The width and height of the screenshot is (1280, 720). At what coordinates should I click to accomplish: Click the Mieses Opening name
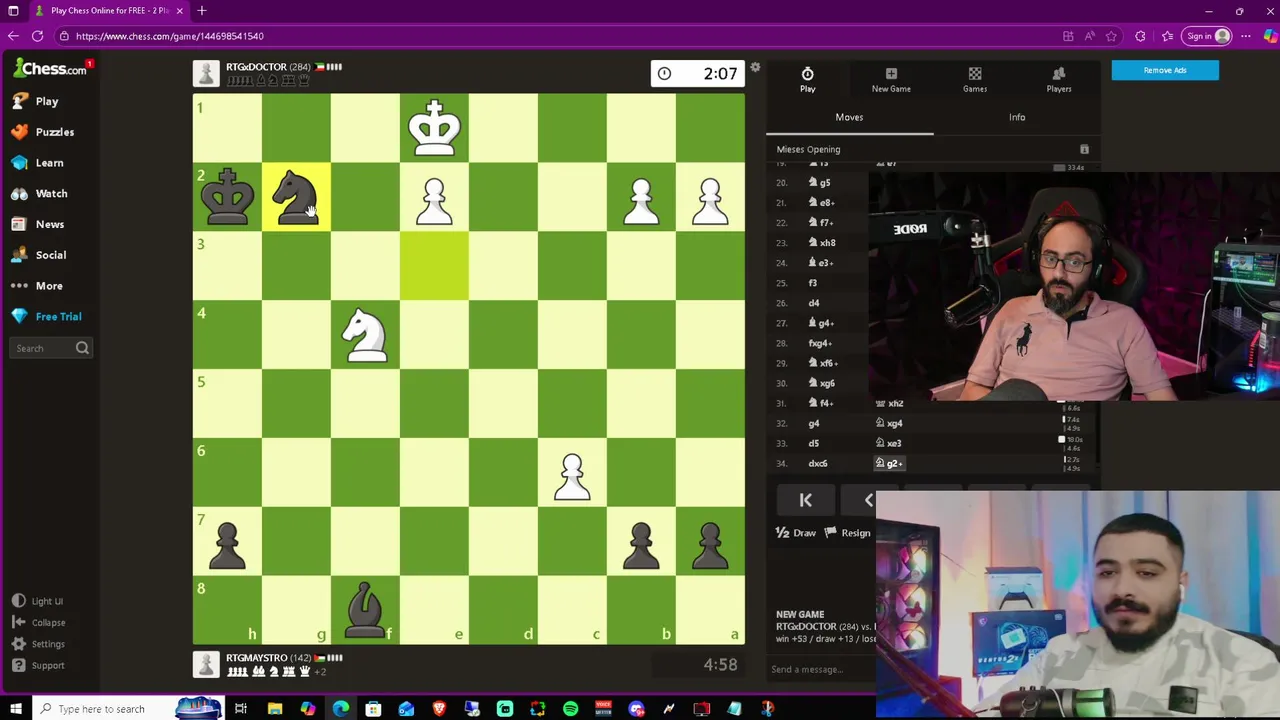pos(808,149)
